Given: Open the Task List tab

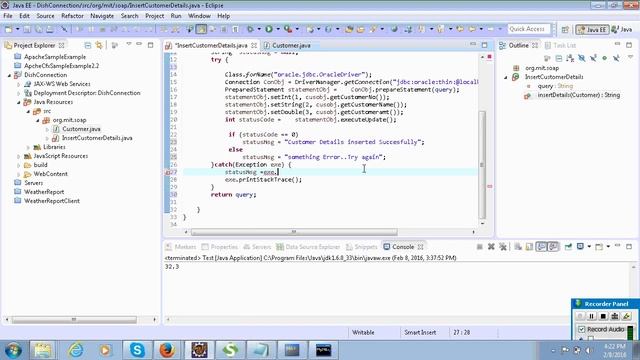Looking at the screenshot, I should (560, 45).
